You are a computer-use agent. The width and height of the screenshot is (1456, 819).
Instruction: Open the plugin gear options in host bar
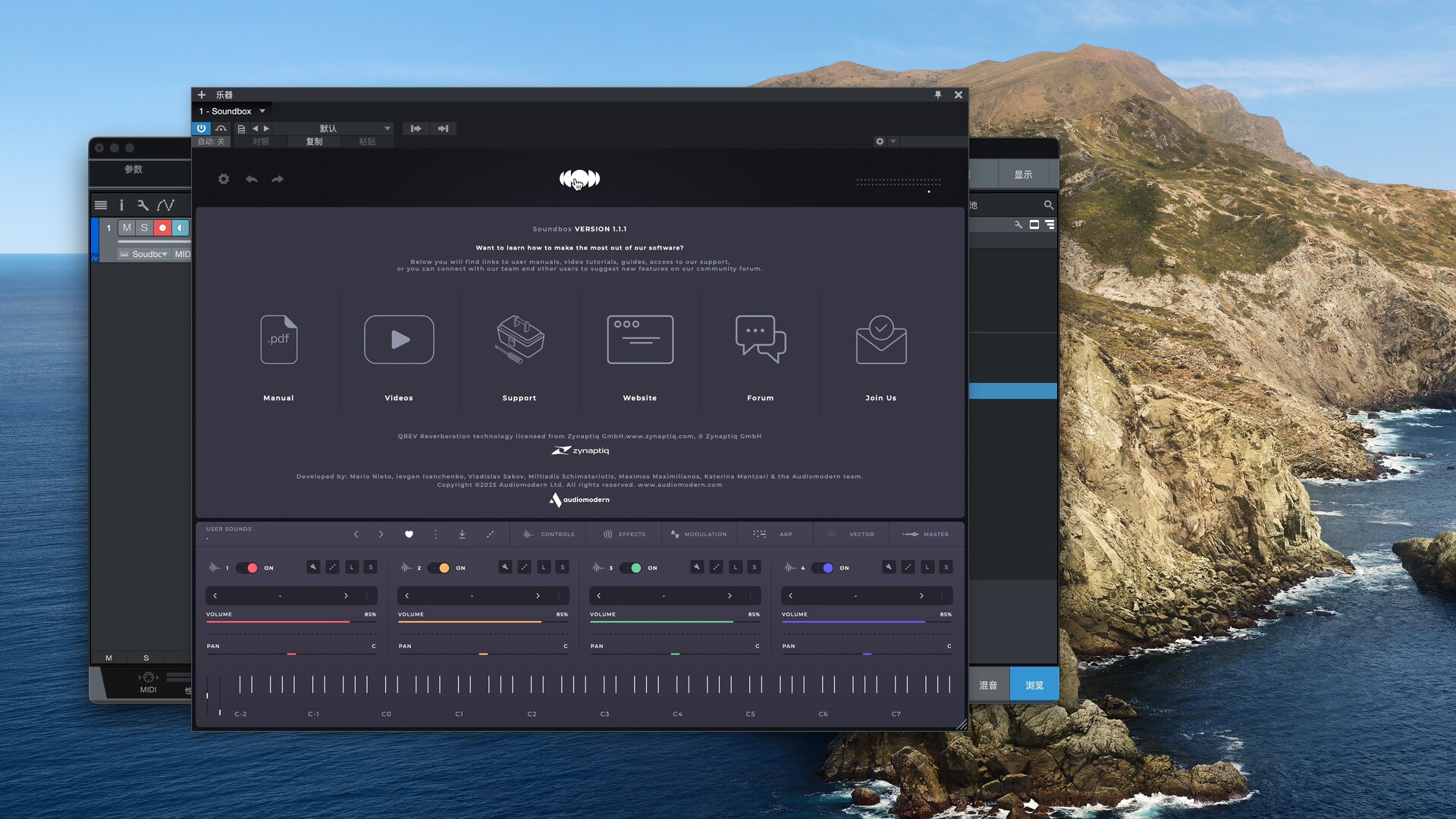tap(880, 142)
